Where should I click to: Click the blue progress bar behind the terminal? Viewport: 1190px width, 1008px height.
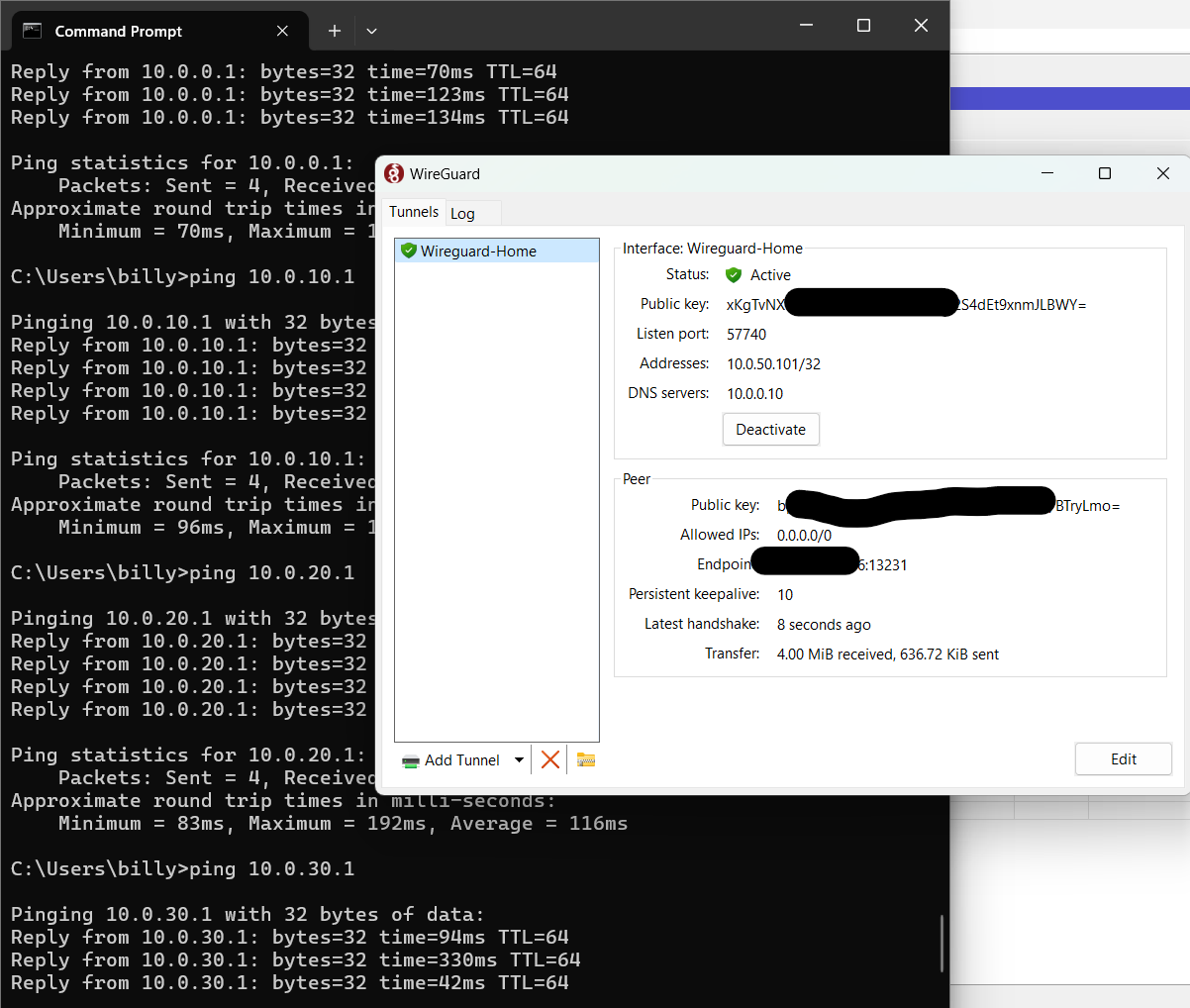1069,98
